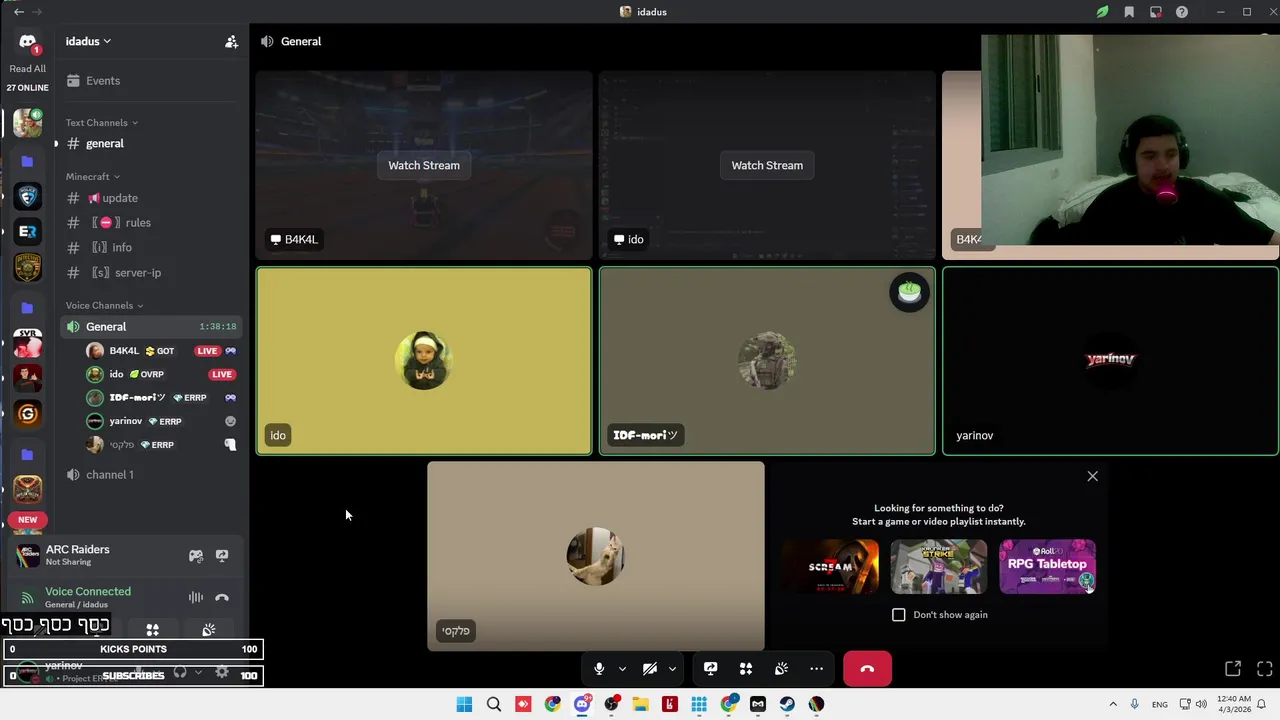Open Discord direct messages home icon
The height and width of the screenshot is (720, 1280).
pos(27,42)
